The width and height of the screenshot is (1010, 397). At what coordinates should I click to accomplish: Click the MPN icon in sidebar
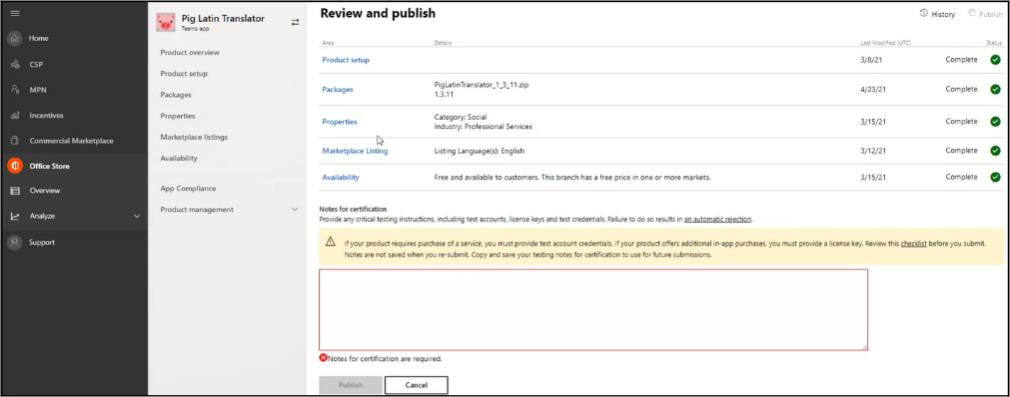15,90
